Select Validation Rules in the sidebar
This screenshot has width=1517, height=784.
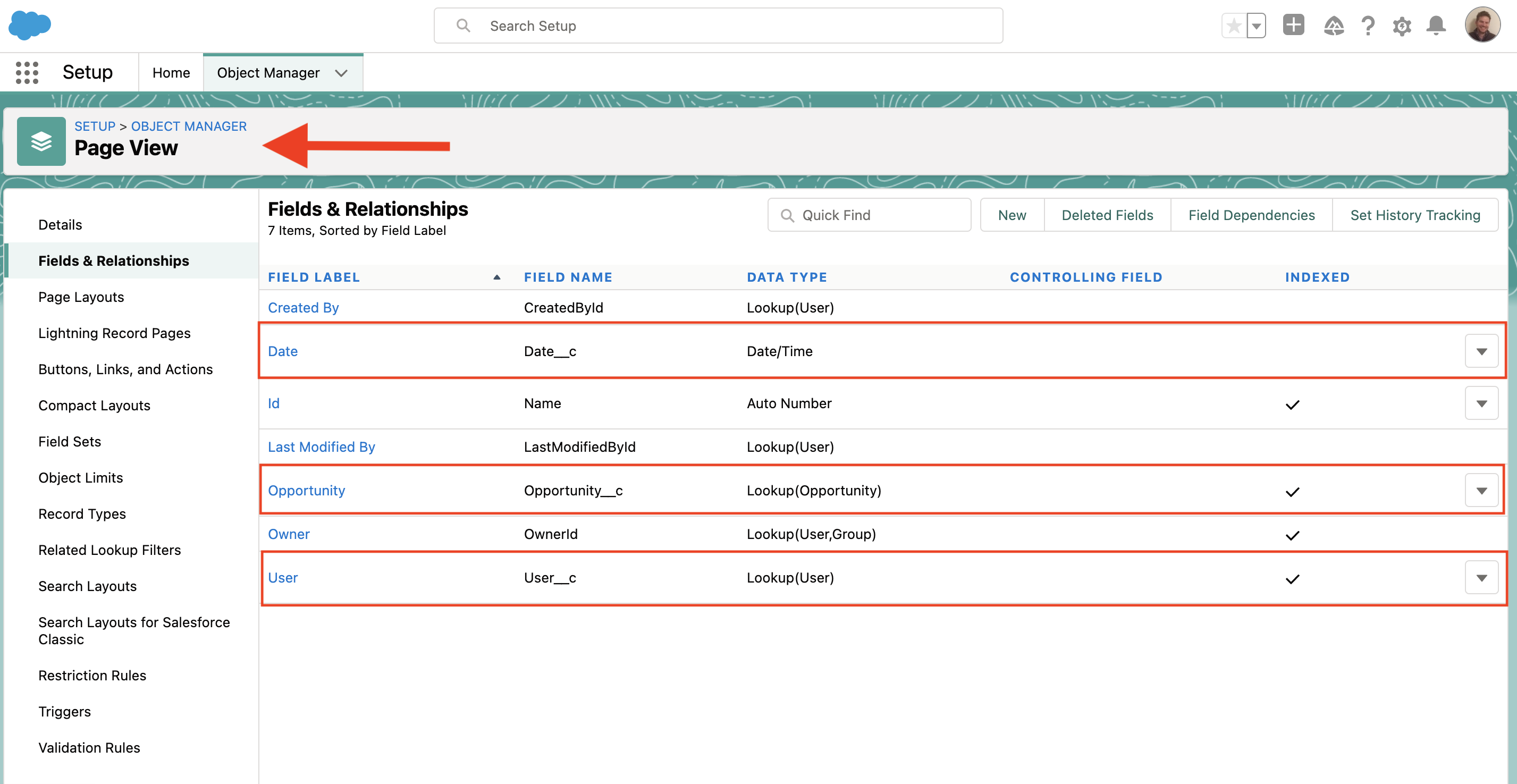89,747
